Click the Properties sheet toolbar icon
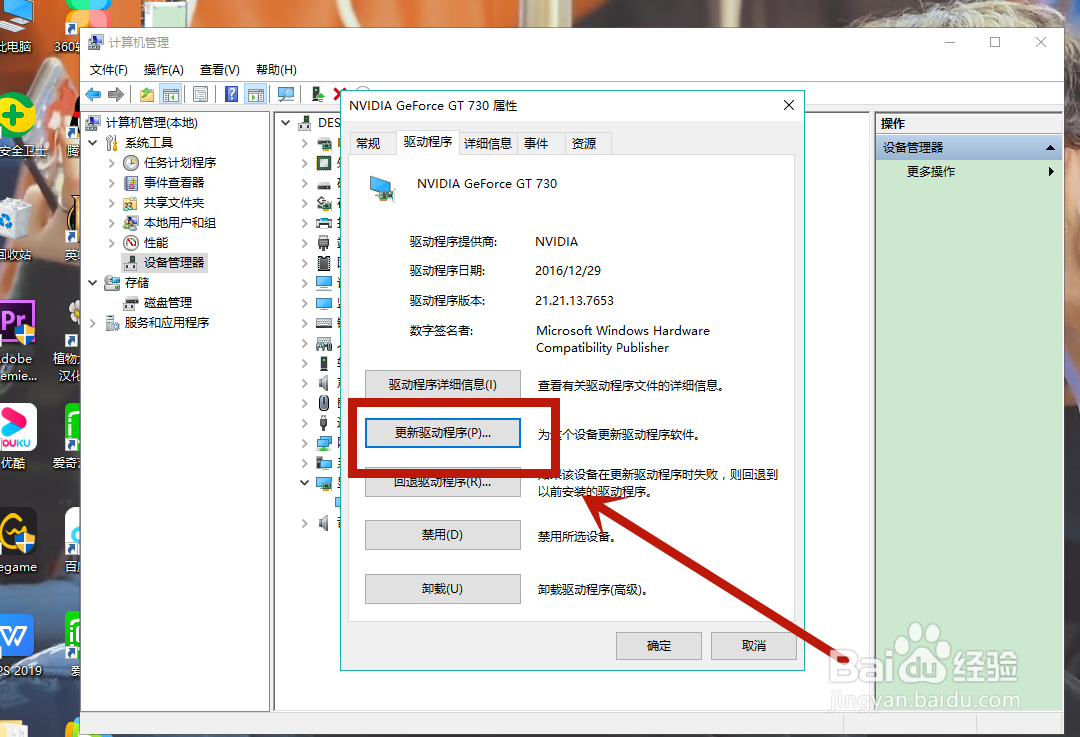 [200, 94]
